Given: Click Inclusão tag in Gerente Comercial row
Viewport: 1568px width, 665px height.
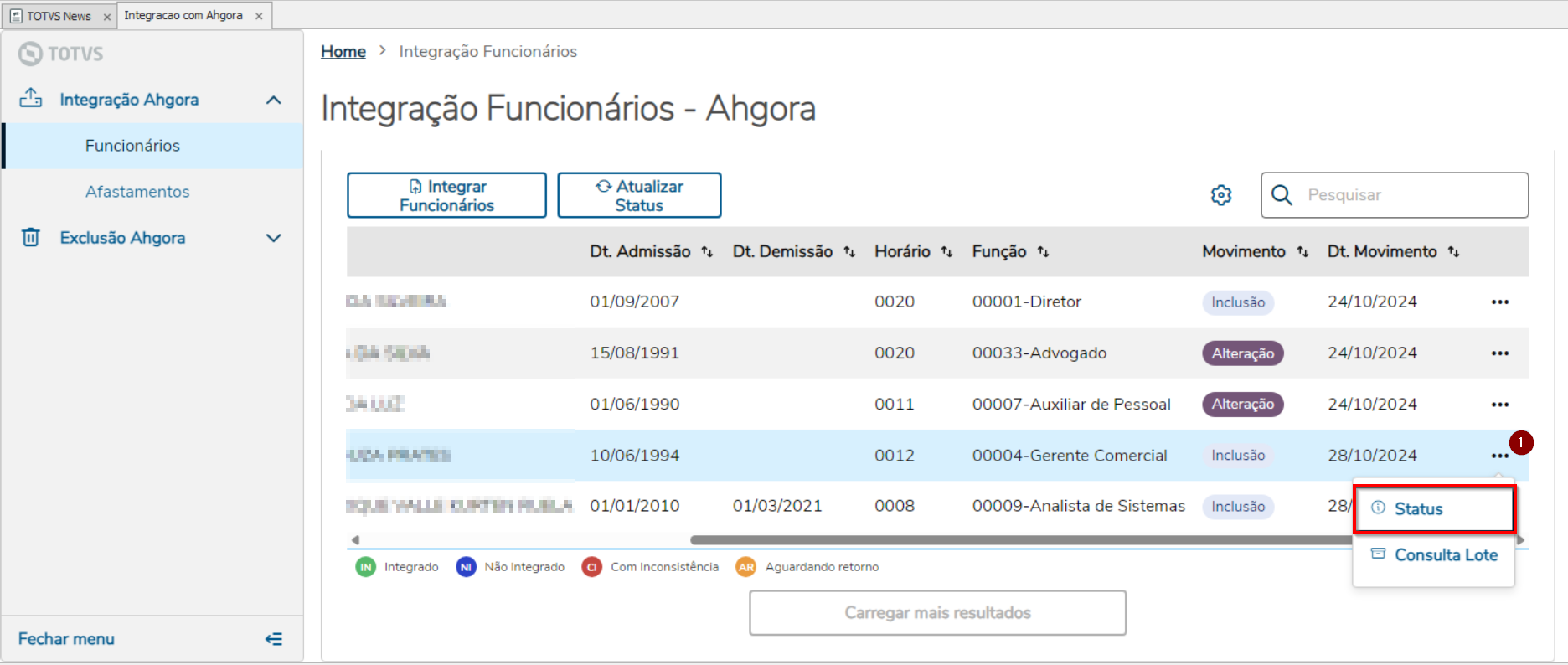Looking at the screenshot, I should click(1238, 456).
